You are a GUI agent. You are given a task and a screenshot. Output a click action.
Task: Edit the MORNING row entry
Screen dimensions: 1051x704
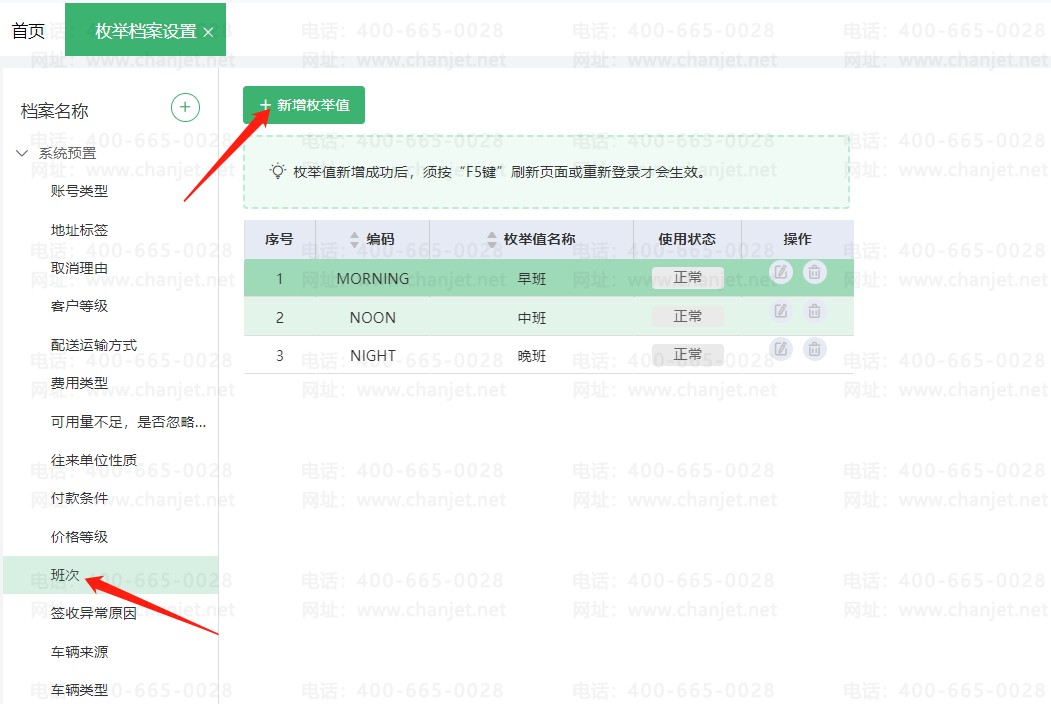pos(781,272)
